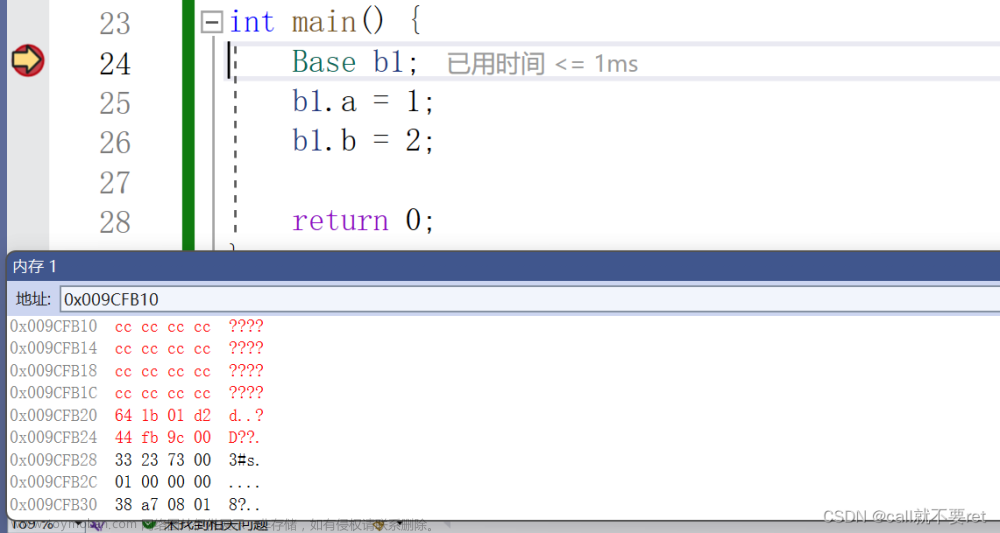Image resolution: width=1000 pixels, height=533 pixels.
Task: Select memory address row 0x009CFB1C
Action: pos(136,393)
